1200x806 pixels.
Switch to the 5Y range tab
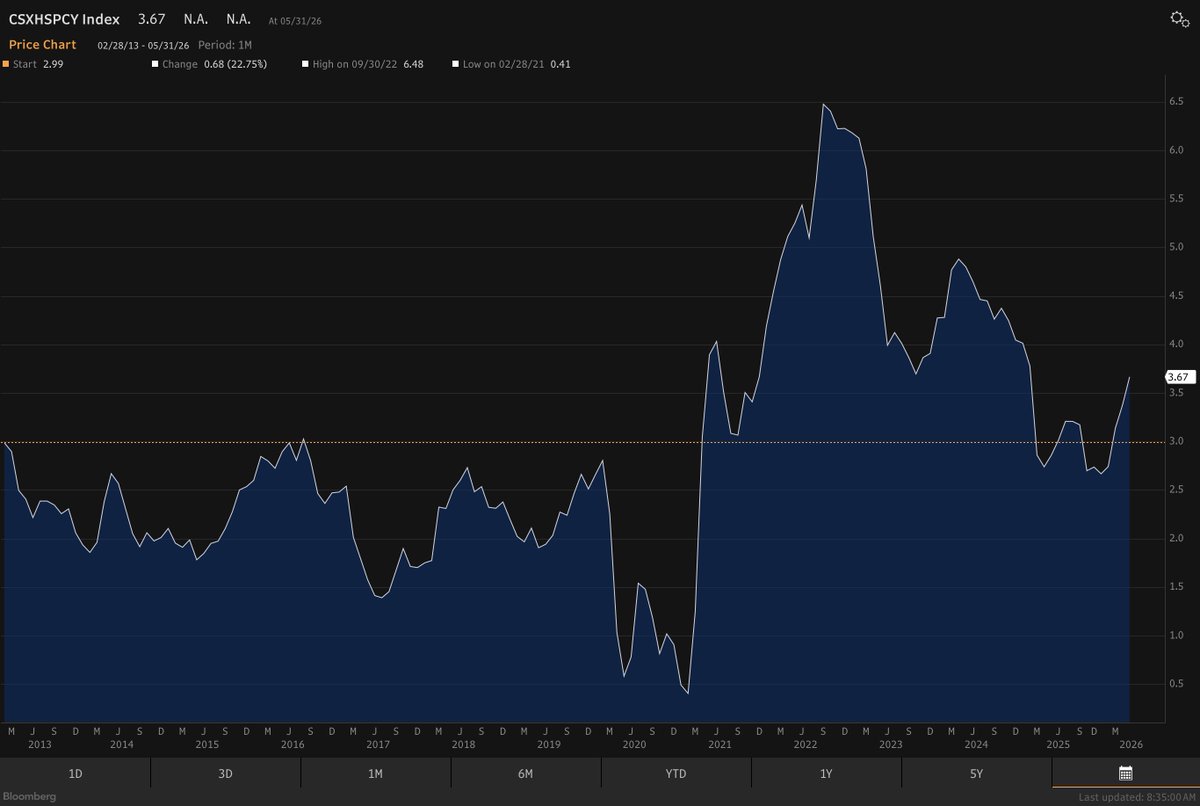(x=976, y=773)
